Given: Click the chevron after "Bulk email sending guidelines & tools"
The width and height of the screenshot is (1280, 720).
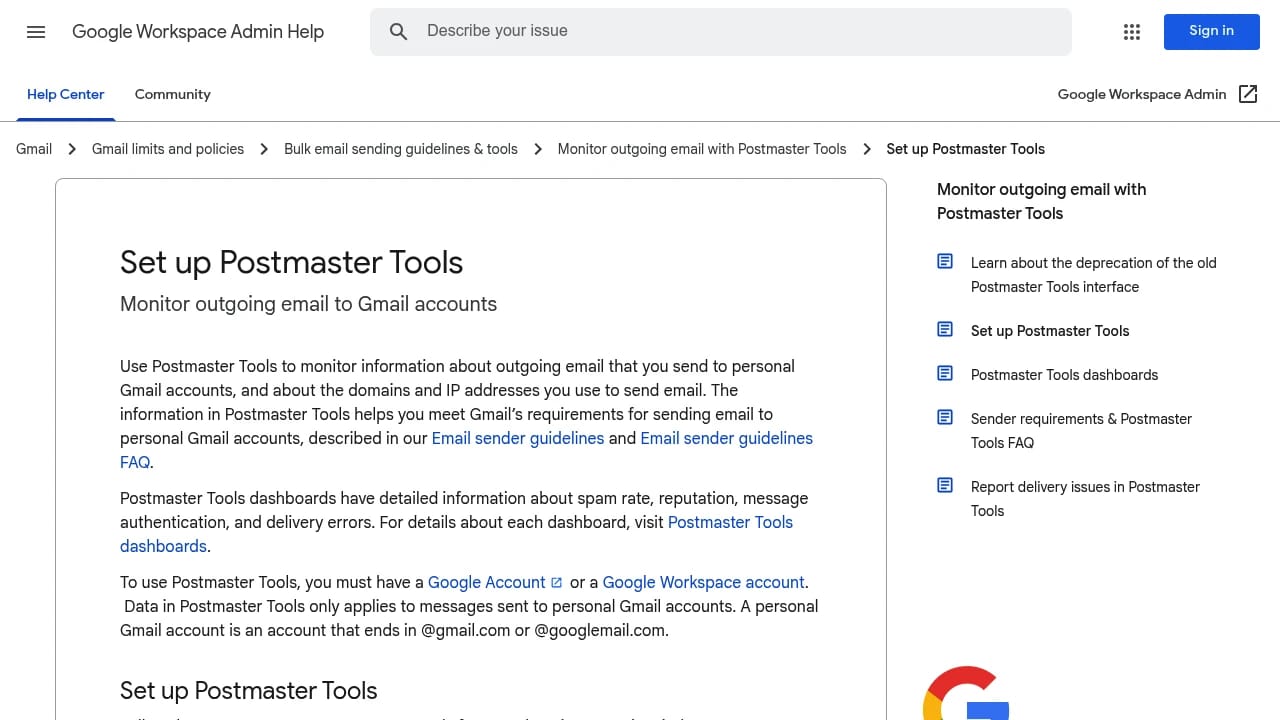Looking at the screenshot, I should click(537, 148).
